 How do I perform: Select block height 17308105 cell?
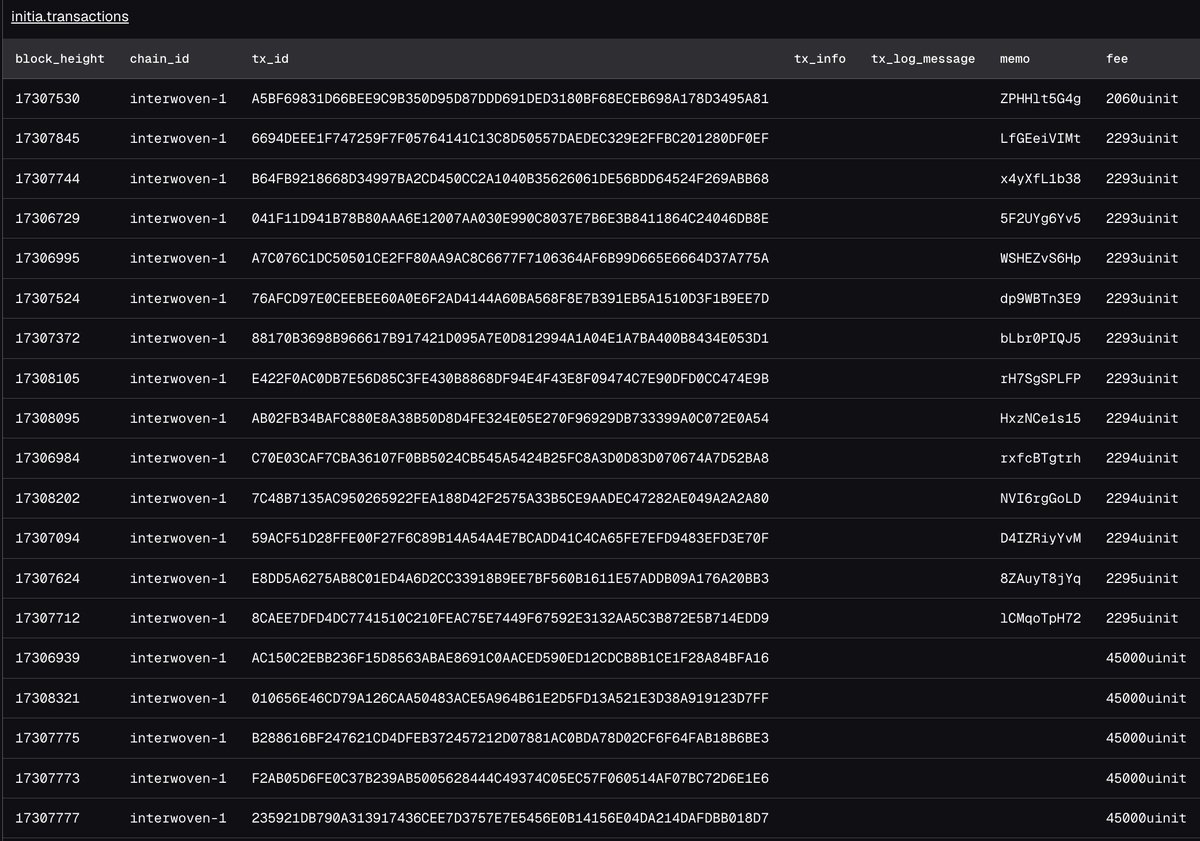tap(47, 379)
